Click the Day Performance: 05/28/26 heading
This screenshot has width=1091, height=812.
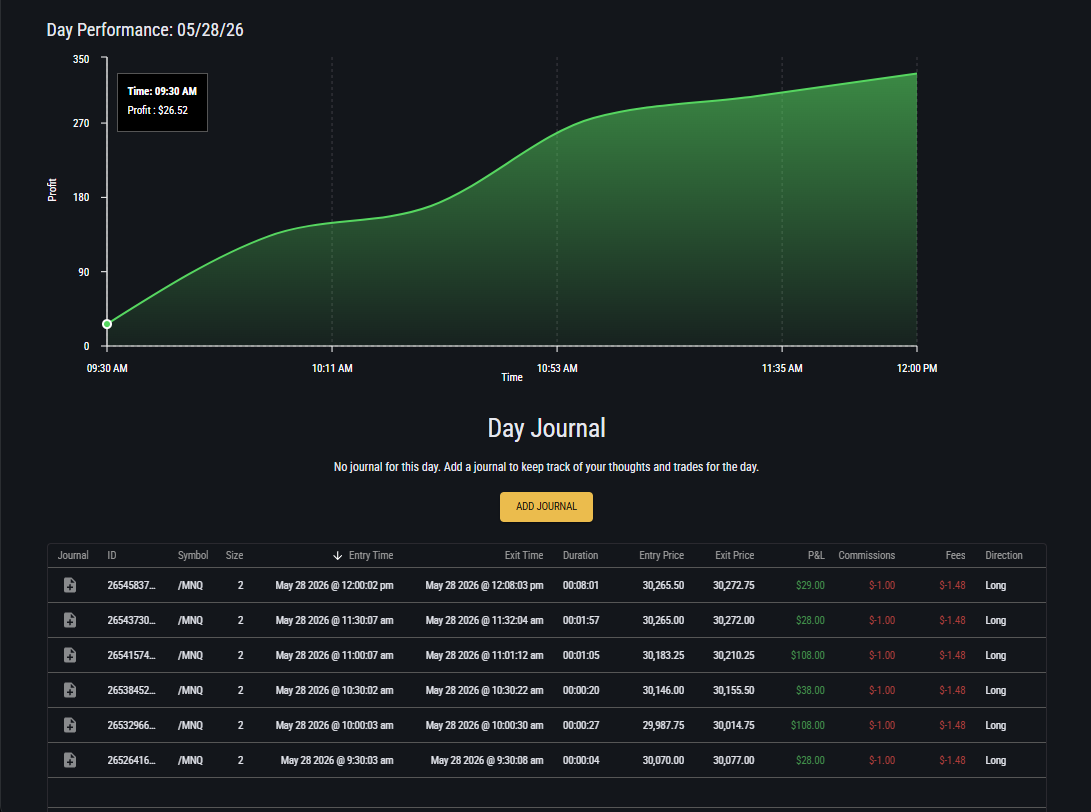pos(145,30)
